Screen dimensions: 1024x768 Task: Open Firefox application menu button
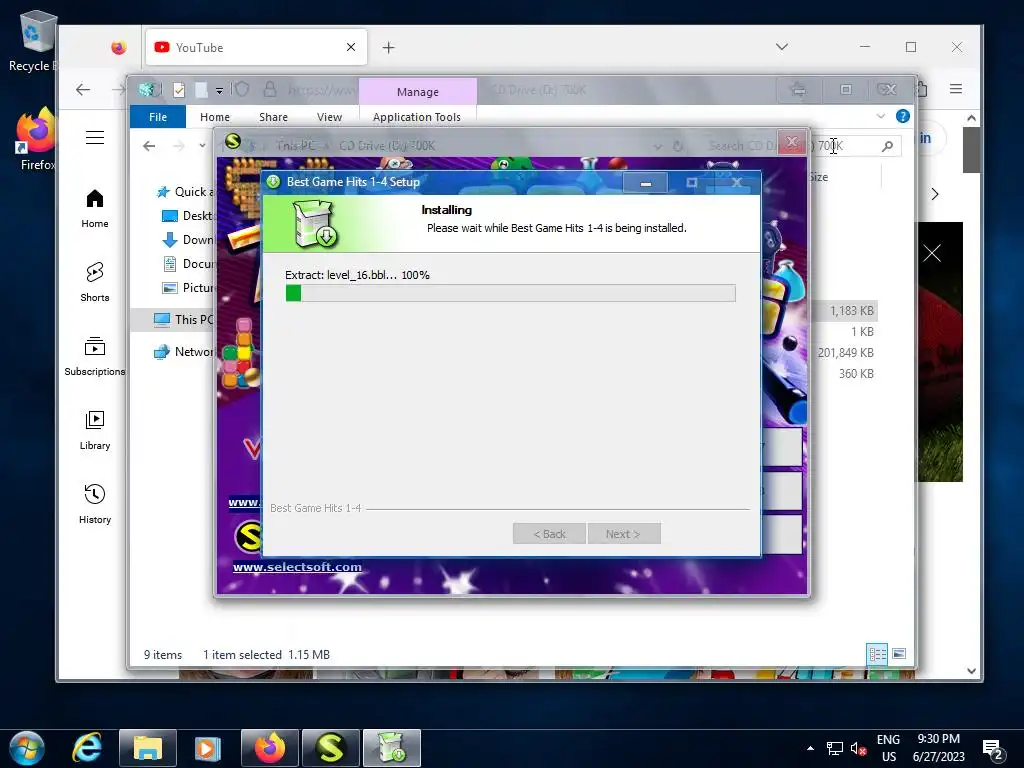coord(955,89)
